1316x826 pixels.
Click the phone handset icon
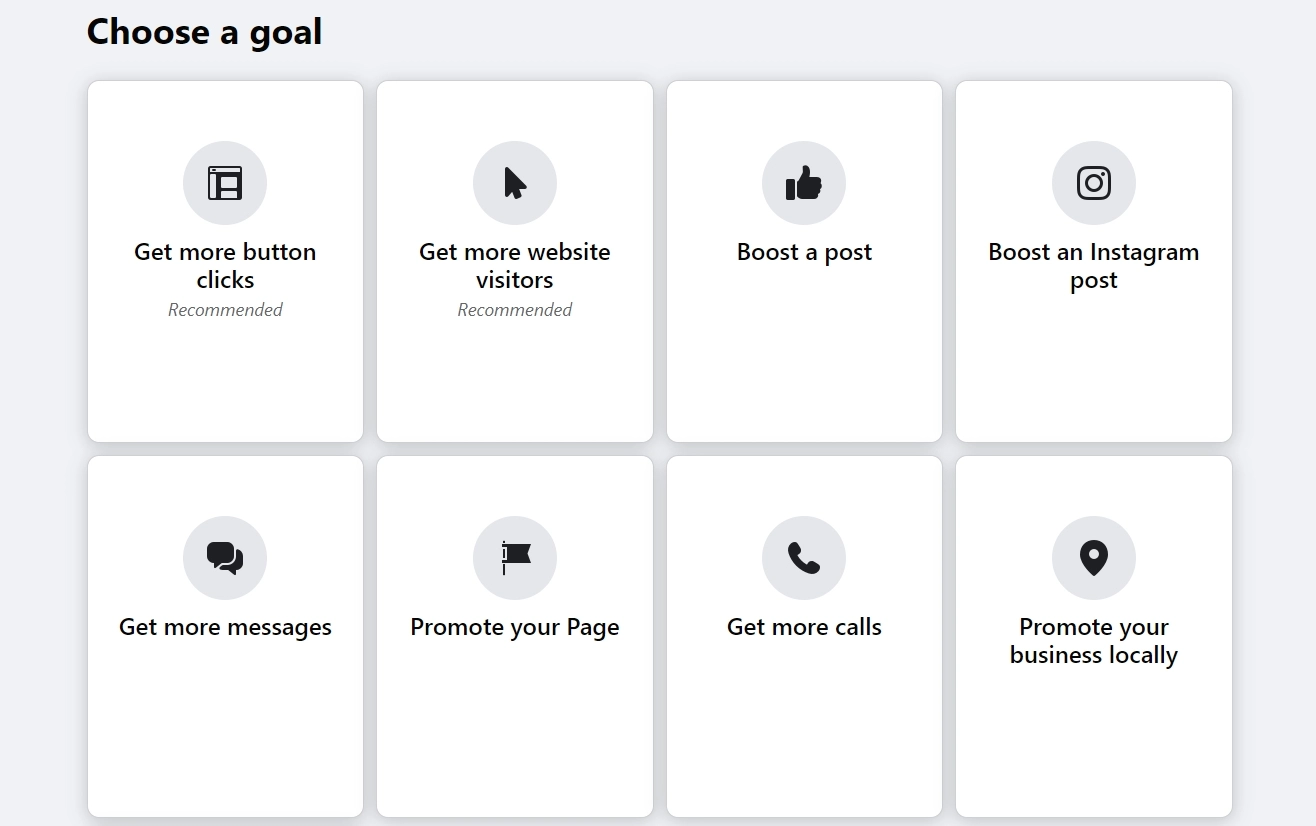804,558
